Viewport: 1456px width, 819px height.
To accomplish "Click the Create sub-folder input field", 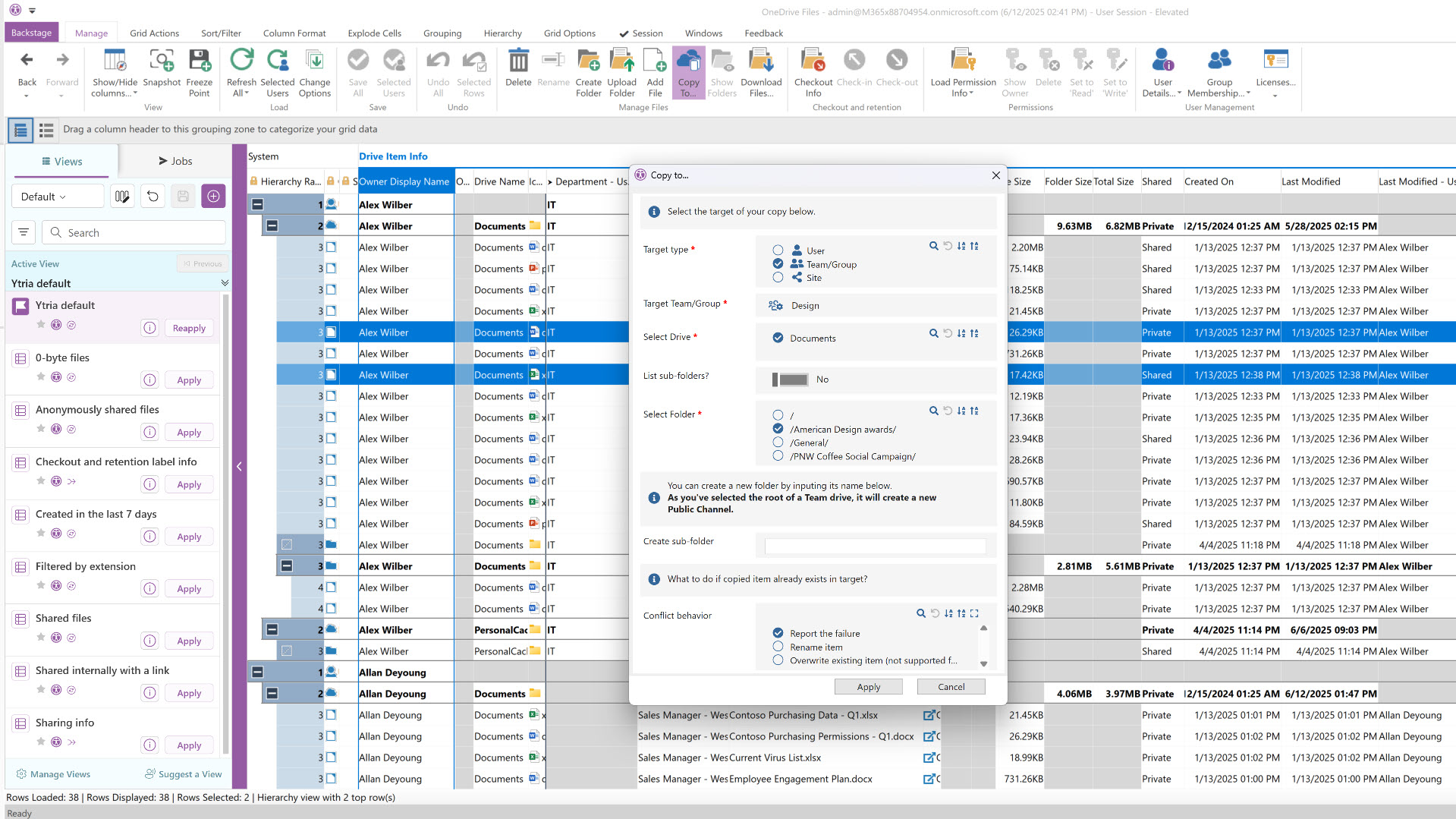I will 875,546.
